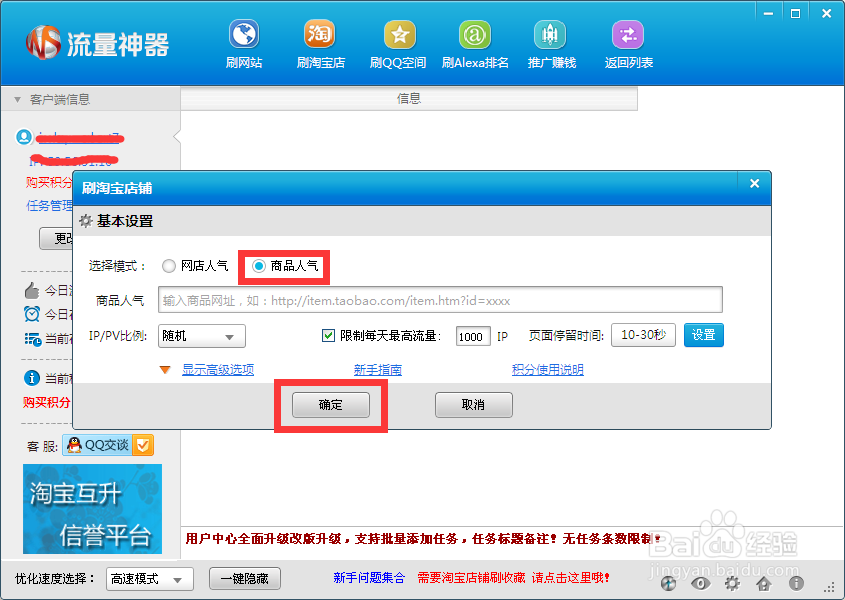Click the 一键隐藏 button

(245, 579)
